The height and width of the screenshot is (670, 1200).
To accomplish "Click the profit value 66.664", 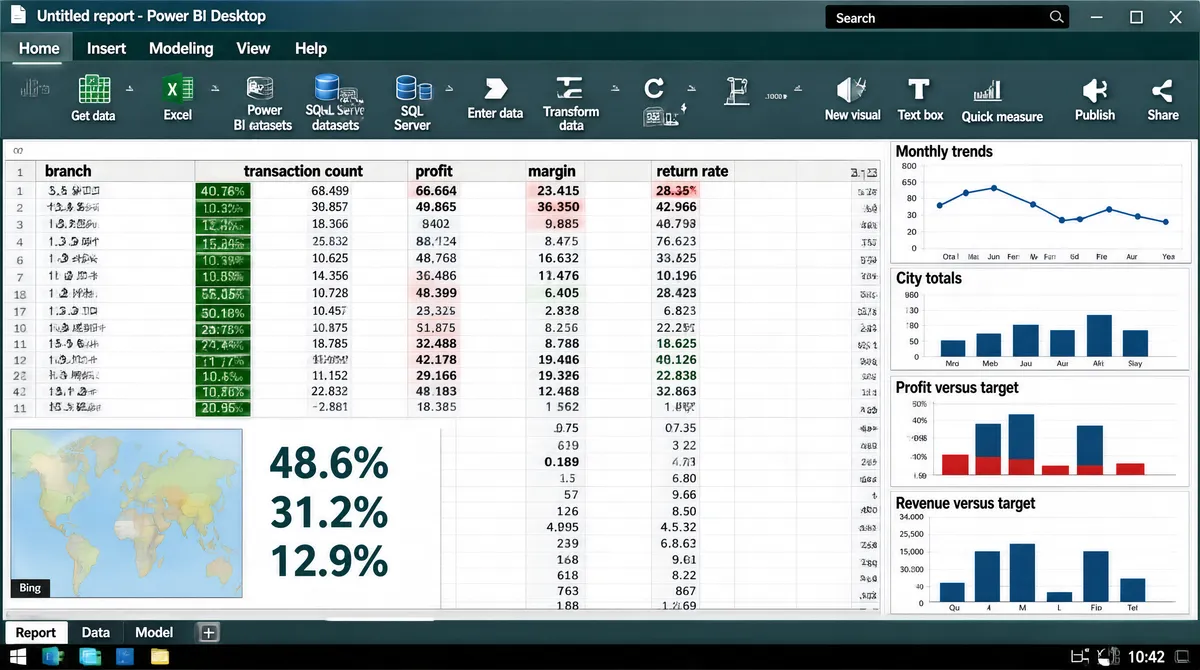I will [x=436, y=190].
